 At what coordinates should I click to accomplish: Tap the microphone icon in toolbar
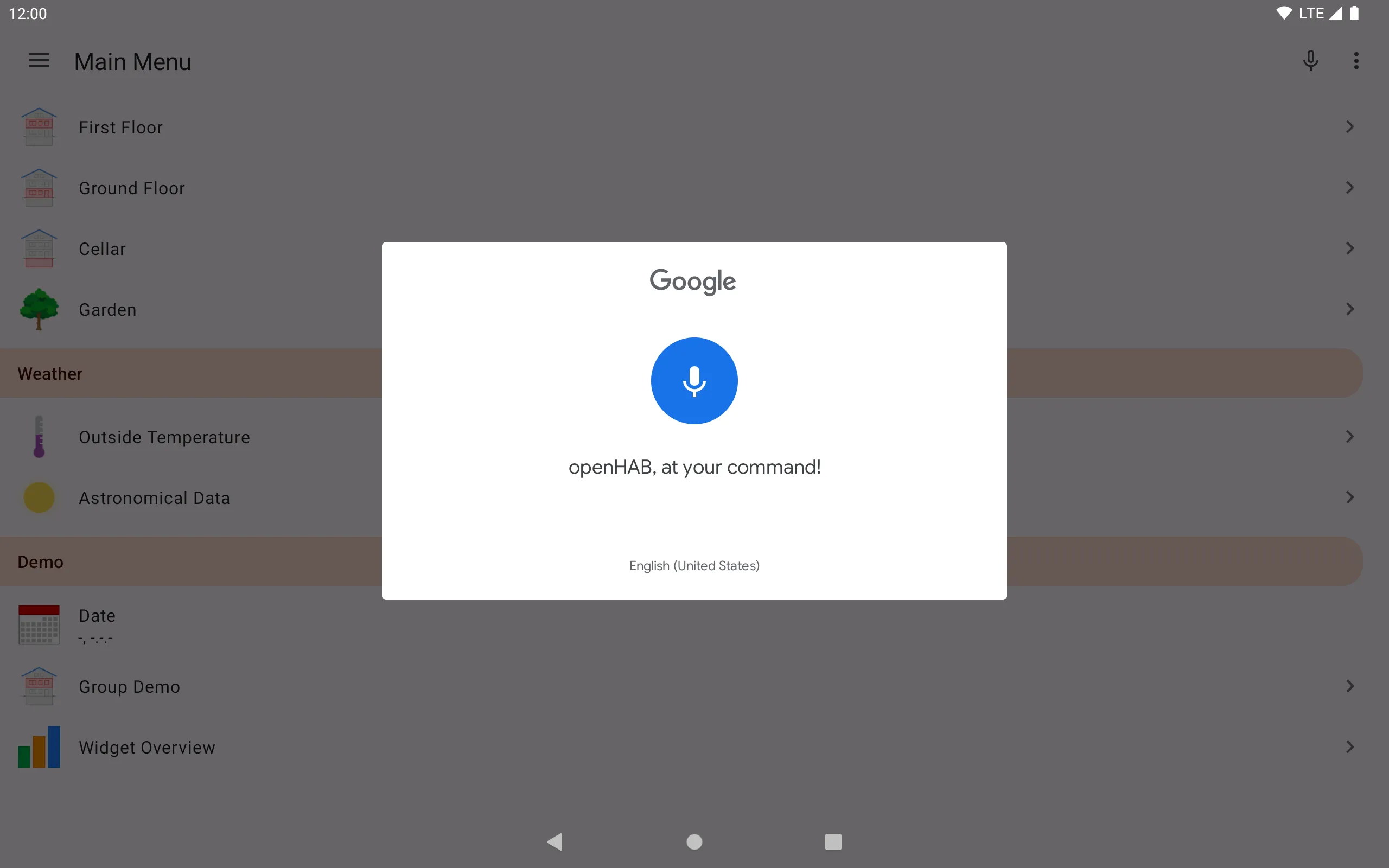pos(1311,61)
